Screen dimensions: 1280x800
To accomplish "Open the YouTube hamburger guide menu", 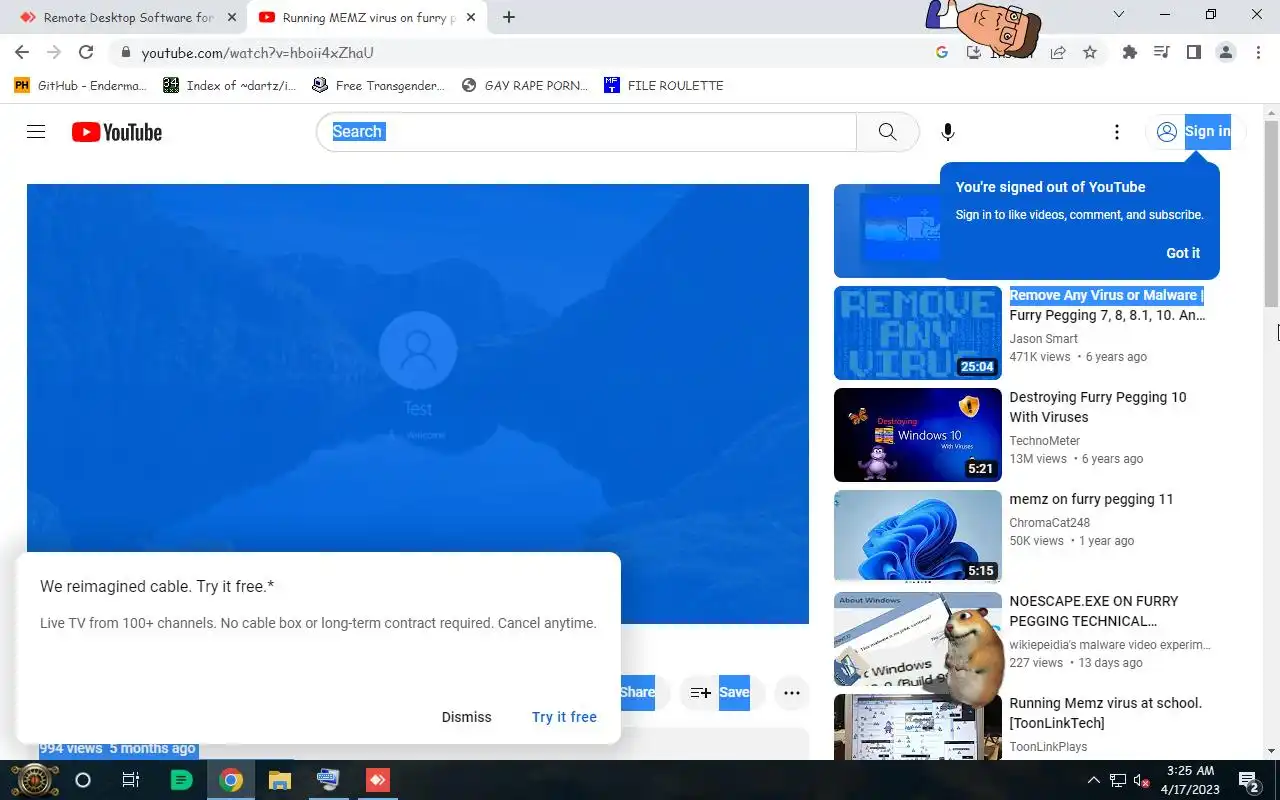I will (x=36, y=132).
